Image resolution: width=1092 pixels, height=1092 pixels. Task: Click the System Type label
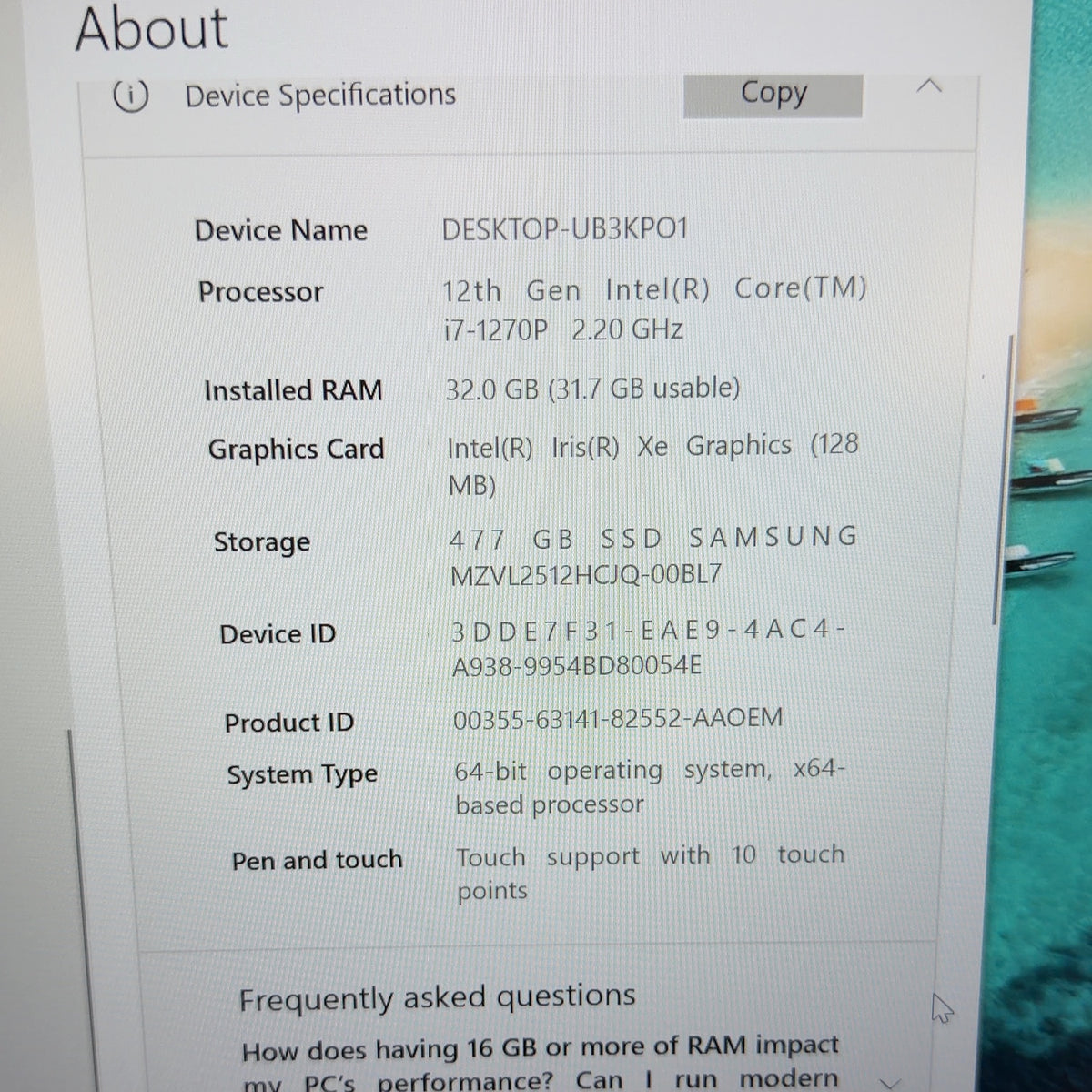[x=302, y=775]
